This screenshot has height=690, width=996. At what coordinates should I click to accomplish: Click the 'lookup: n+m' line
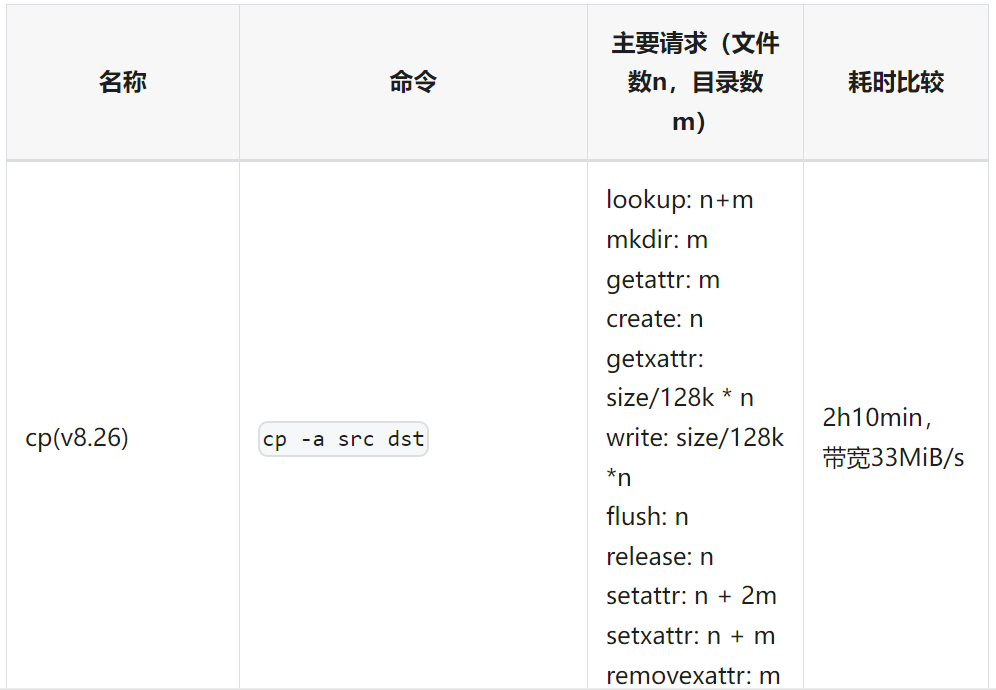point(680,200)
